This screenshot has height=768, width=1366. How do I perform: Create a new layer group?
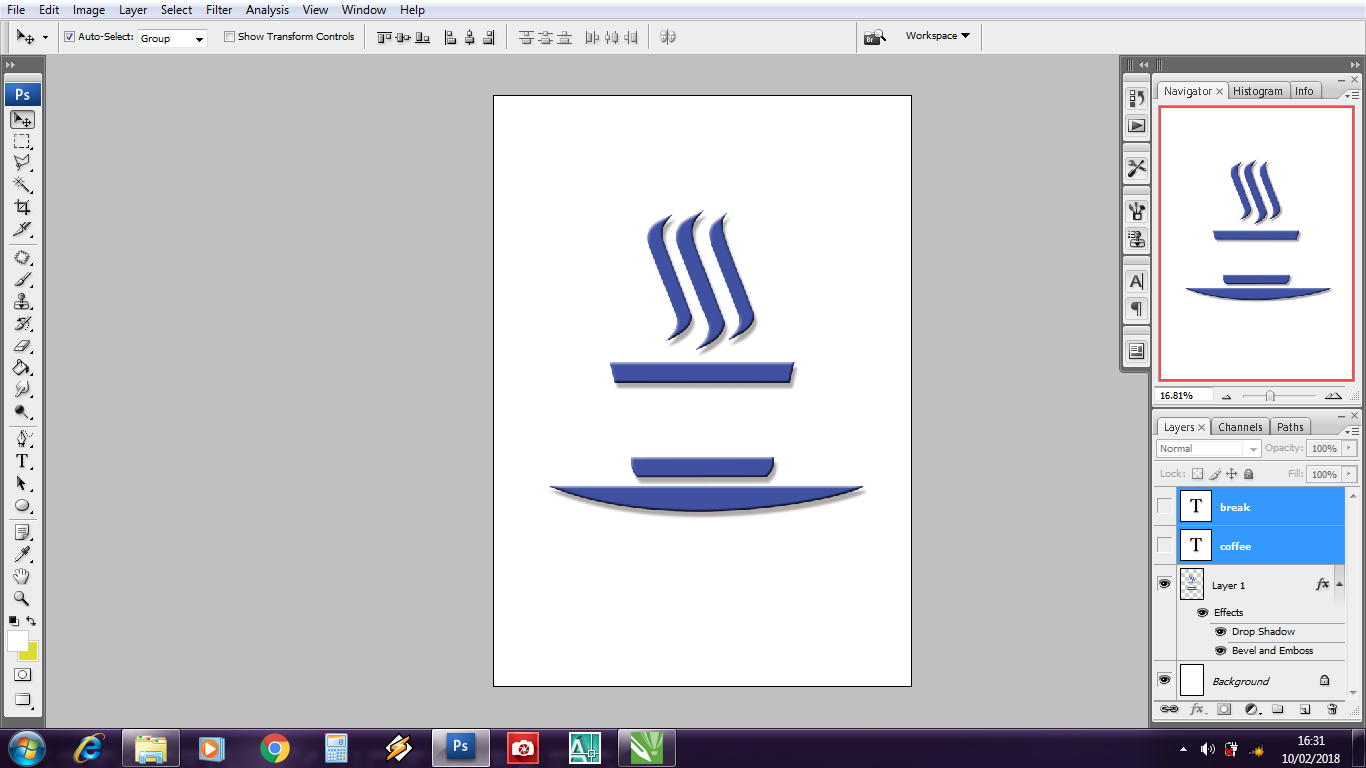click(1278, 709)
